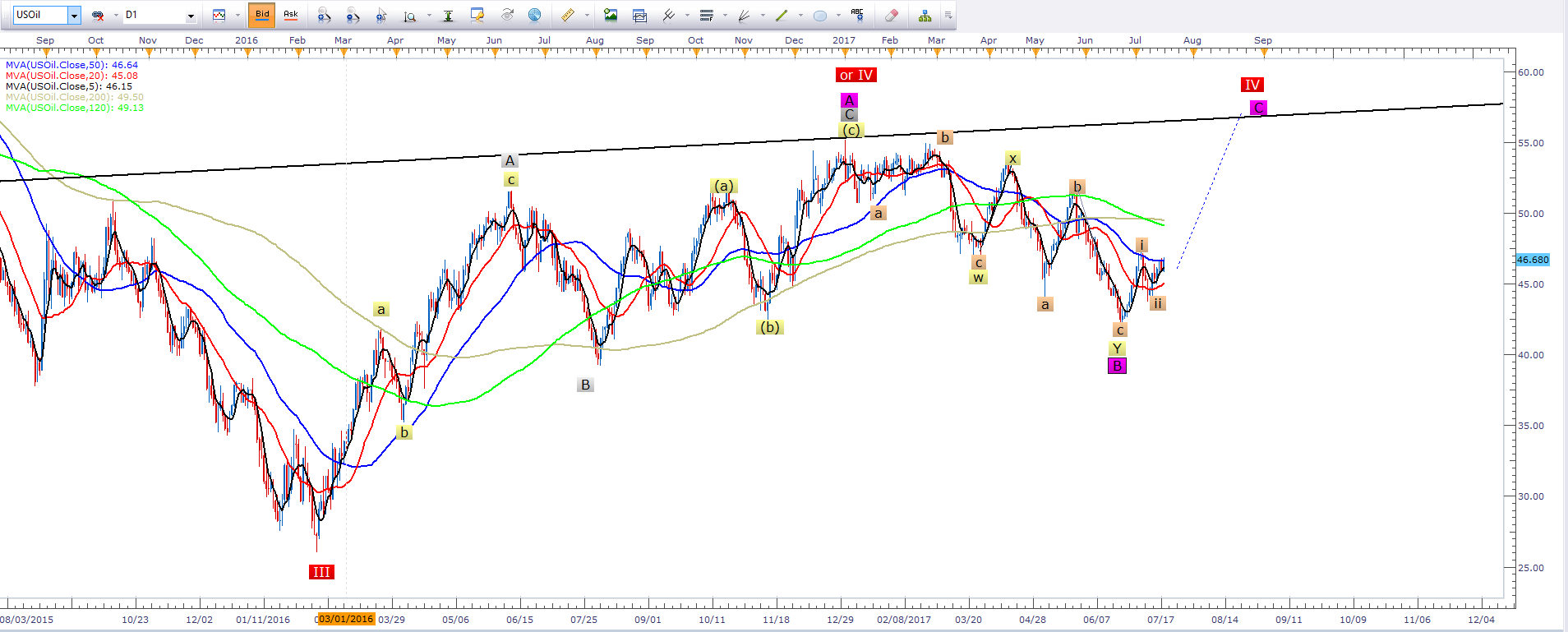Click the red III wave label
This screenshot has height=632, width=1568.
[x=321, y=572]
